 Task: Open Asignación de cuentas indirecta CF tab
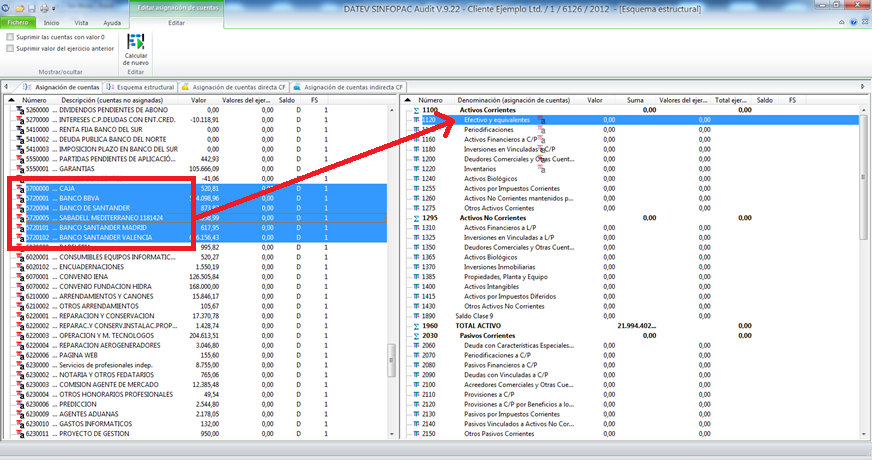(348, 87)
